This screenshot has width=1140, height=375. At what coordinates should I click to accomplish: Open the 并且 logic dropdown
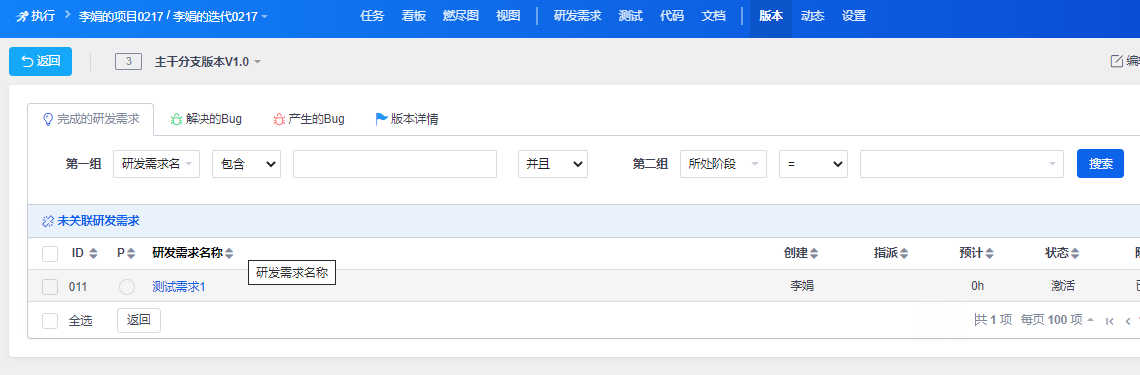point(553,164)
